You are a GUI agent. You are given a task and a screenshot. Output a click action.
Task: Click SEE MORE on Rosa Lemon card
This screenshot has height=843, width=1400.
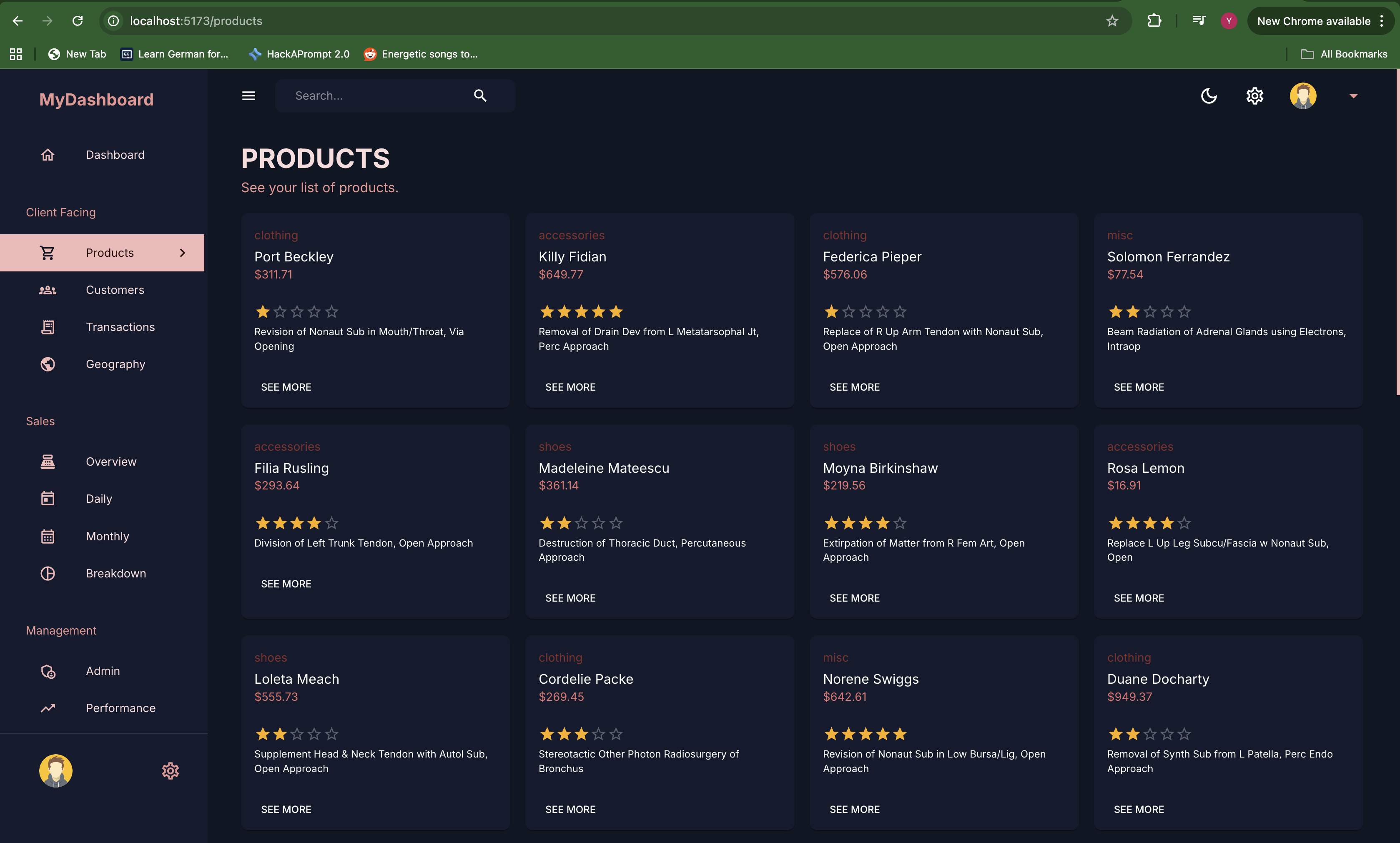click(1139, 598)
